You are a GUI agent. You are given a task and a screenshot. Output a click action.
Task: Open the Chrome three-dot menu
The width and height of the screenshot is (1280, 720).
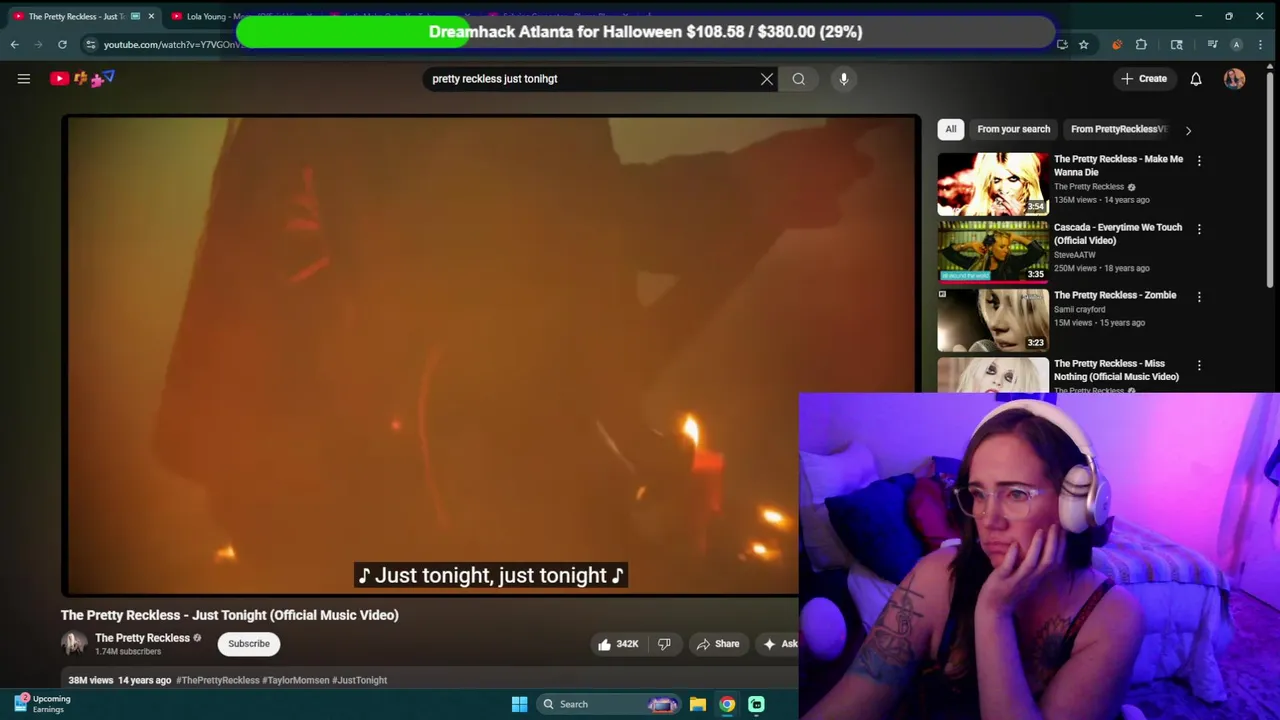[x=1260, y=44]
